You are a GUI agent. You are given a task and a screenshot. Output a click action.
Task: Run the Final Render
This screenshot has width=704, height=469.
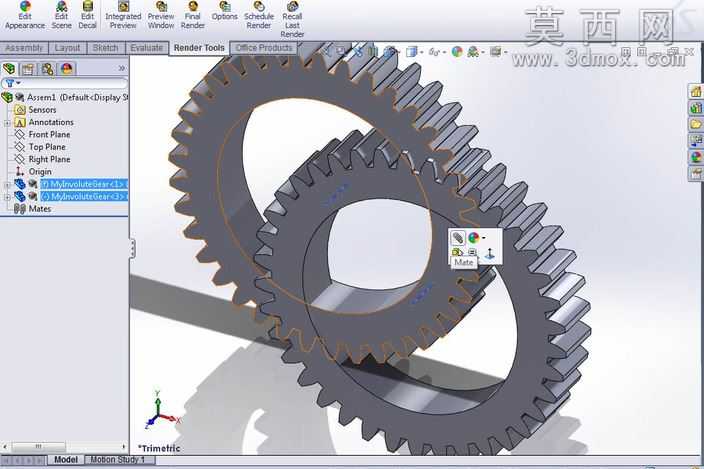193,16
